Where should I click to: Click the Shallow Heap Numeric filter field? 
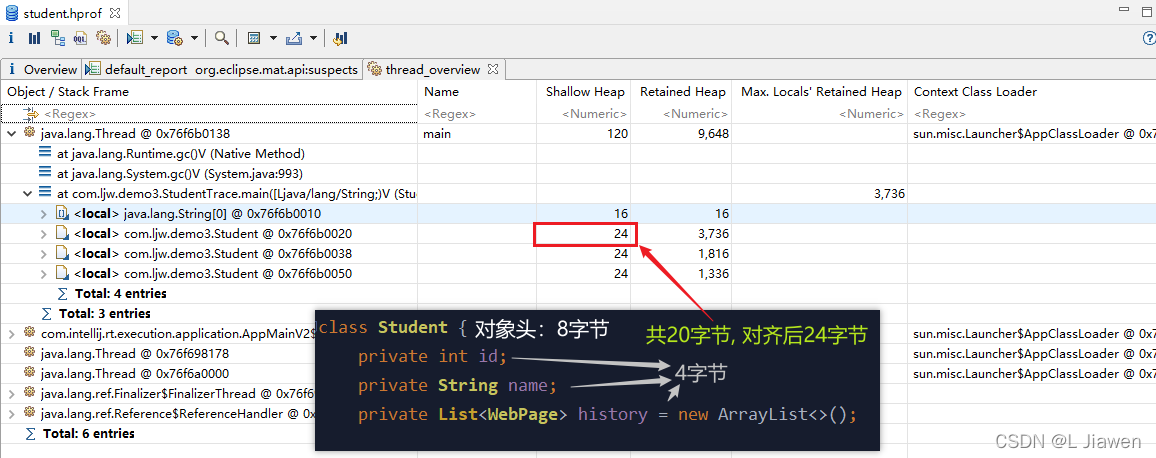(x=584, y=114)
